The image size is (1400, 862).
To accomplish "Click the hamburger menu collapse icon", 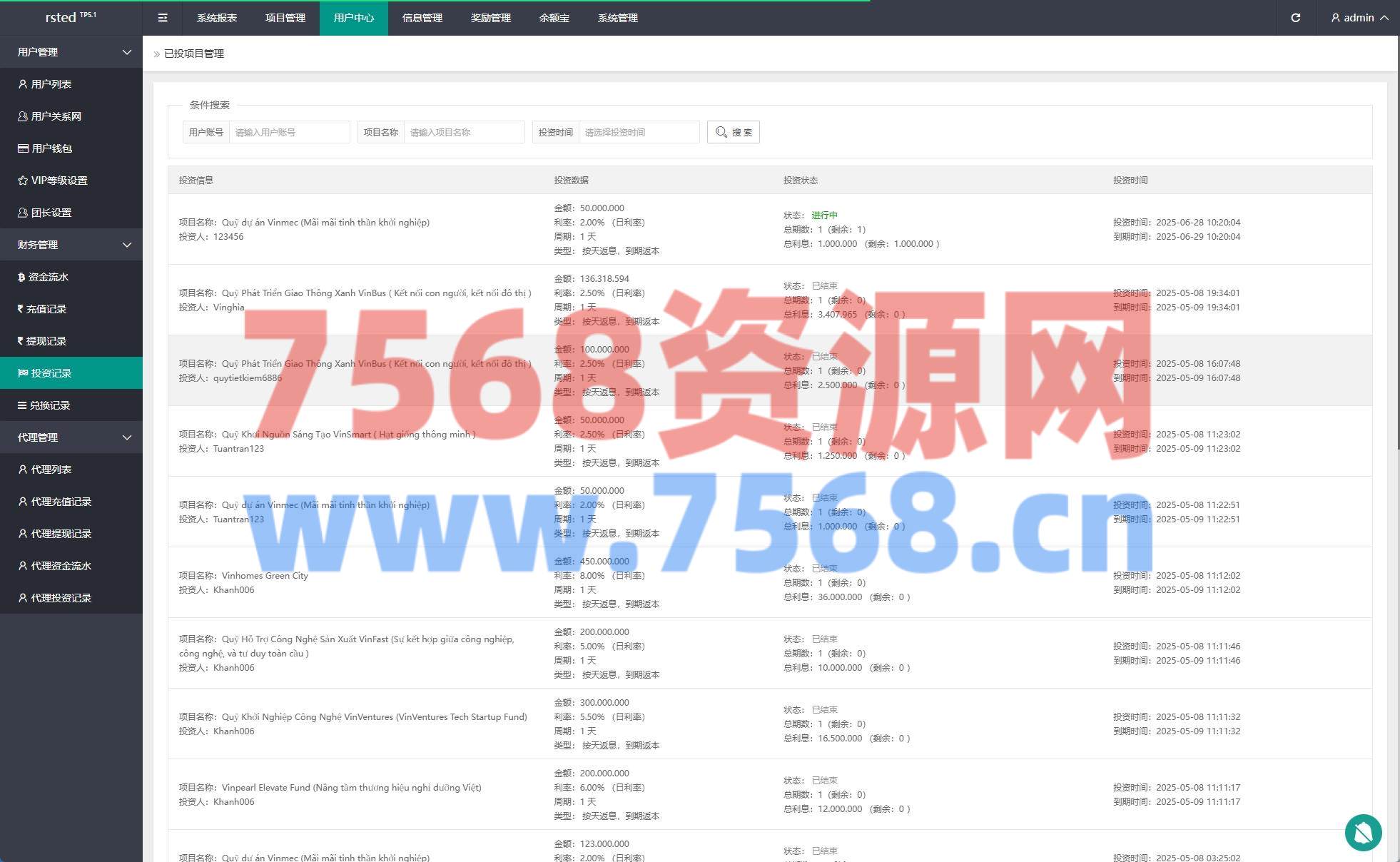I will (163, 18).
